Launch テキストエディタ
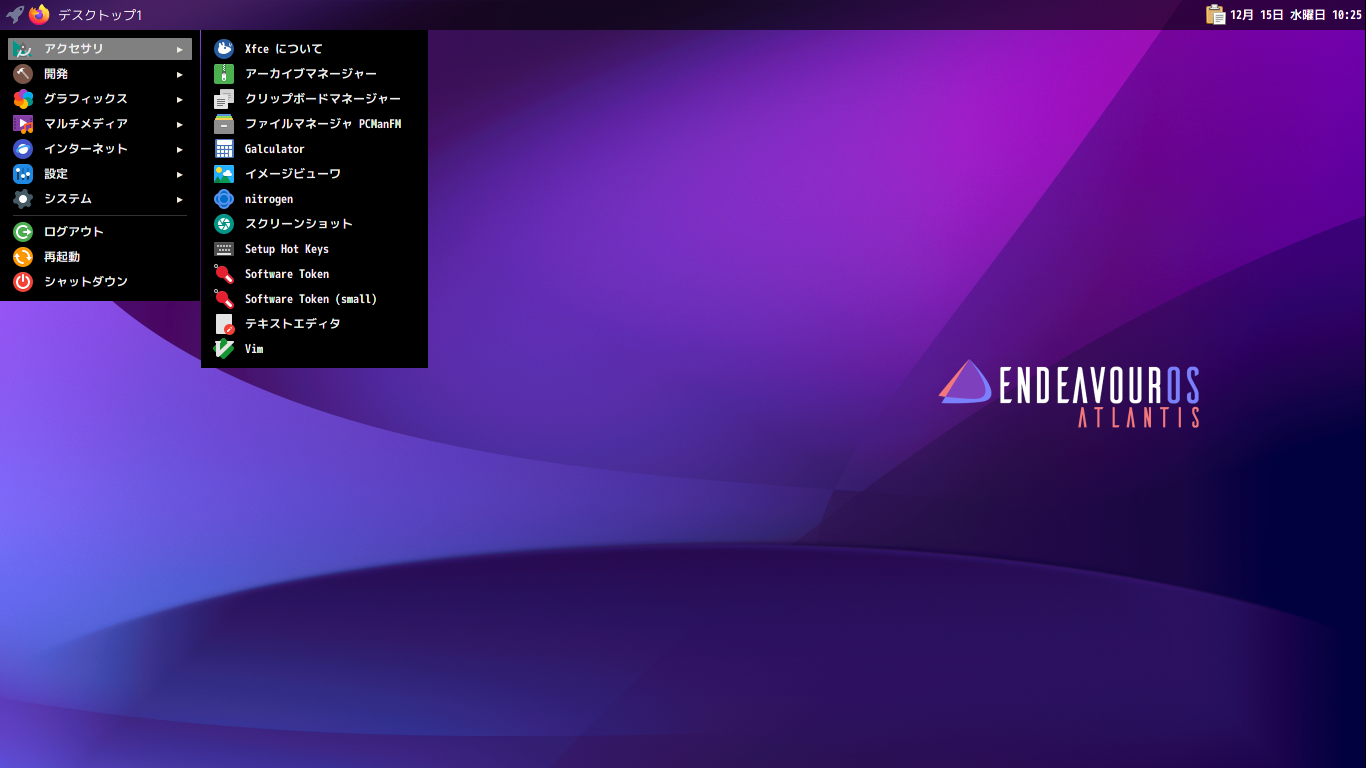 tap(314, 324)
